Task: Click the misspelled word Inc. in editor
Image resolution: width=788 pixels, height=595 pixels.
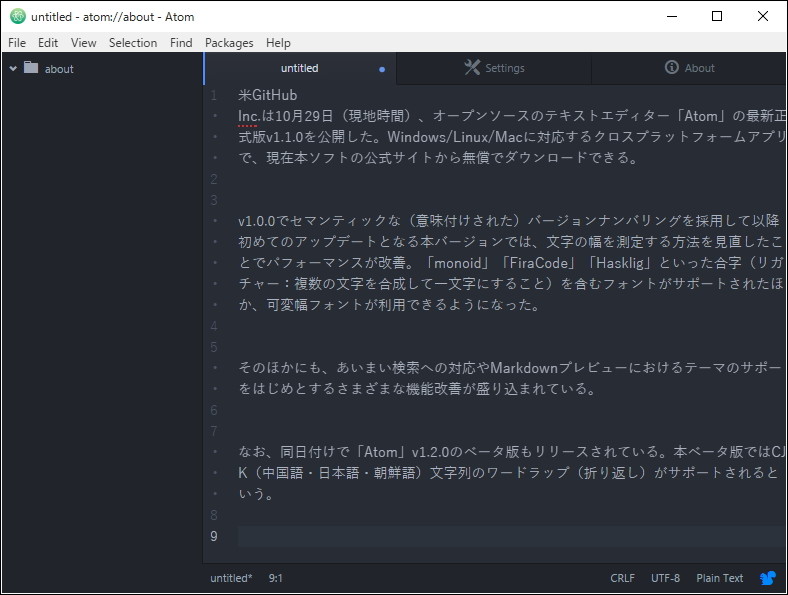Action: click(248, 116)
